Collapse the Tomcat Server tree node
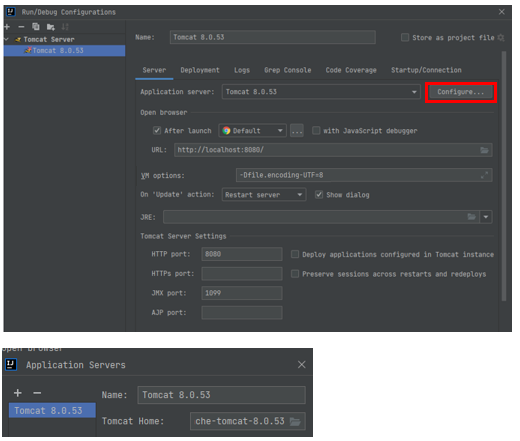520x441 pixels. [x=6, y=39]
